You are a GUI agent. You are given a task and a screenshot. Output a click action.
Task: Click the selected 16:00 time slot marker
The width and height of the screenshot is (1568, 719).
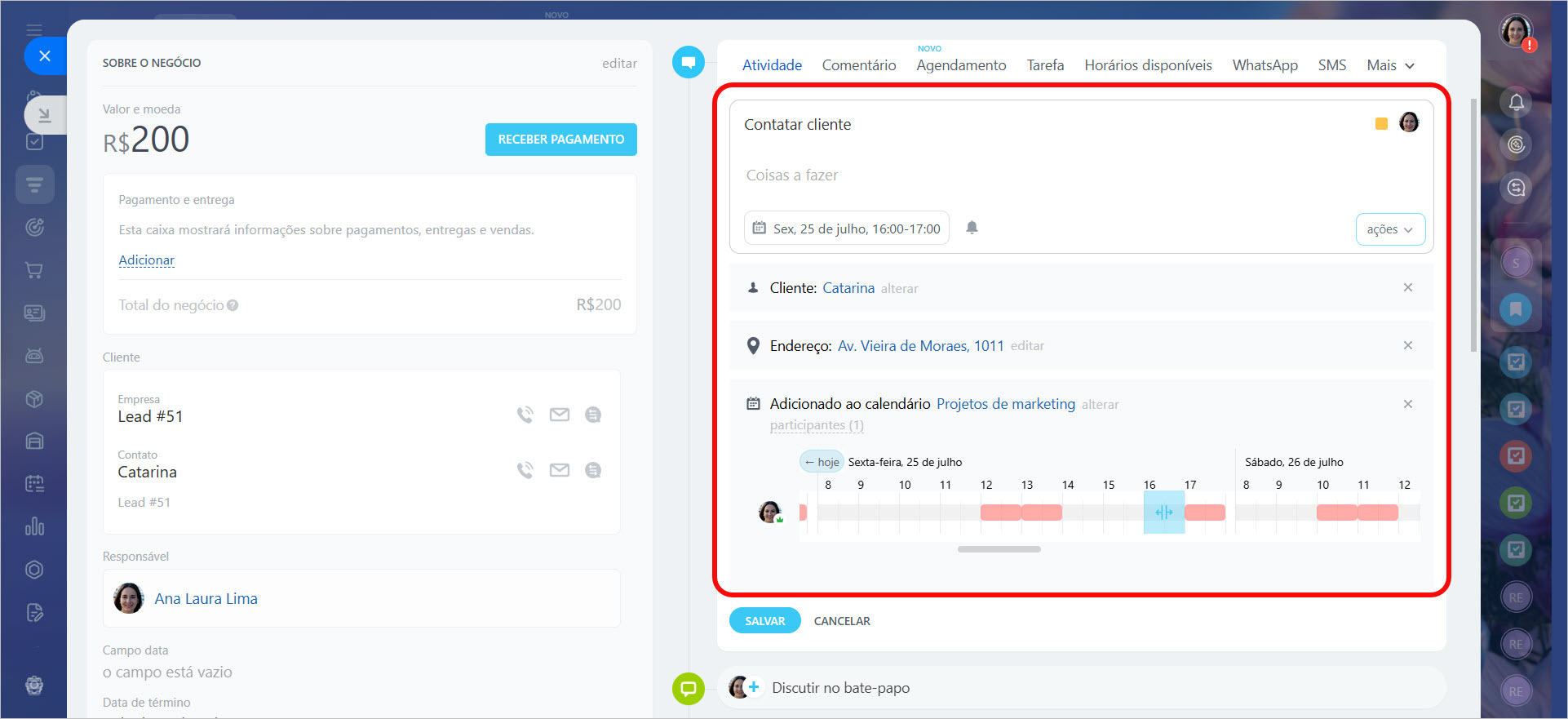(1164, 513)
